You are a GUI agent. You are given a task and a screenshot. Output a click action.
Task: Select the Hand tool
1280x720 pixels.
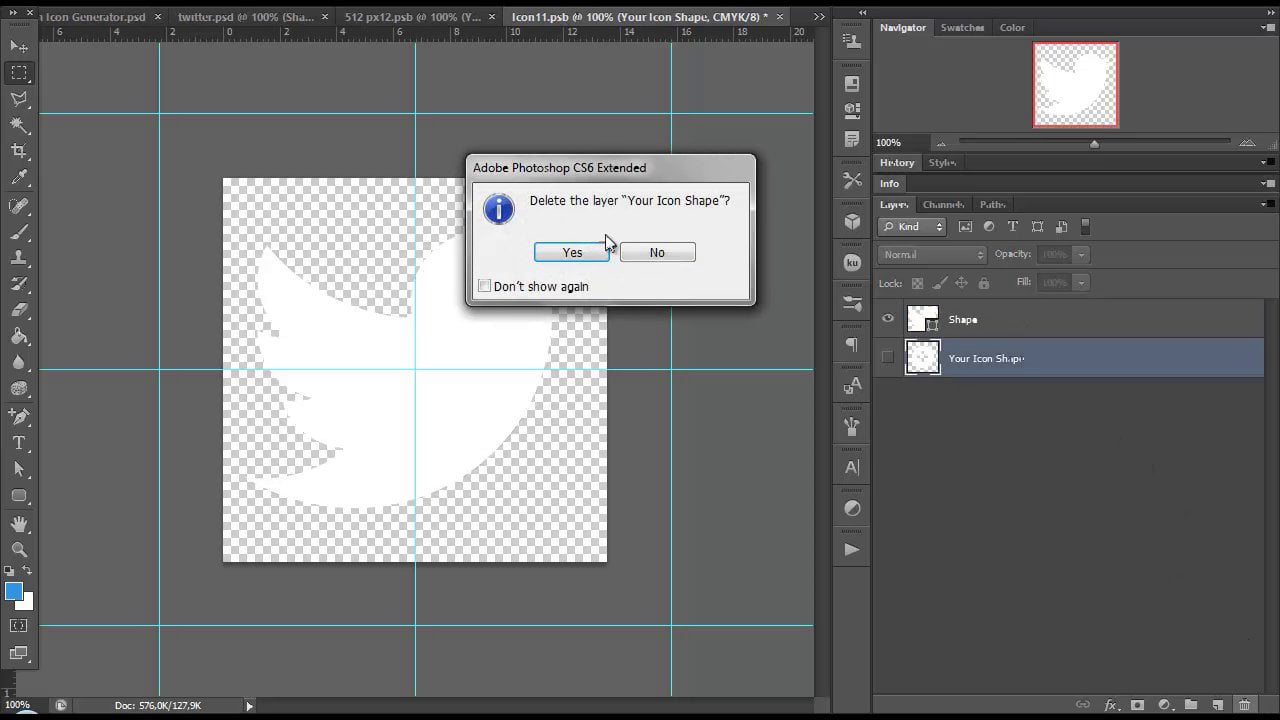coord(20,522)
